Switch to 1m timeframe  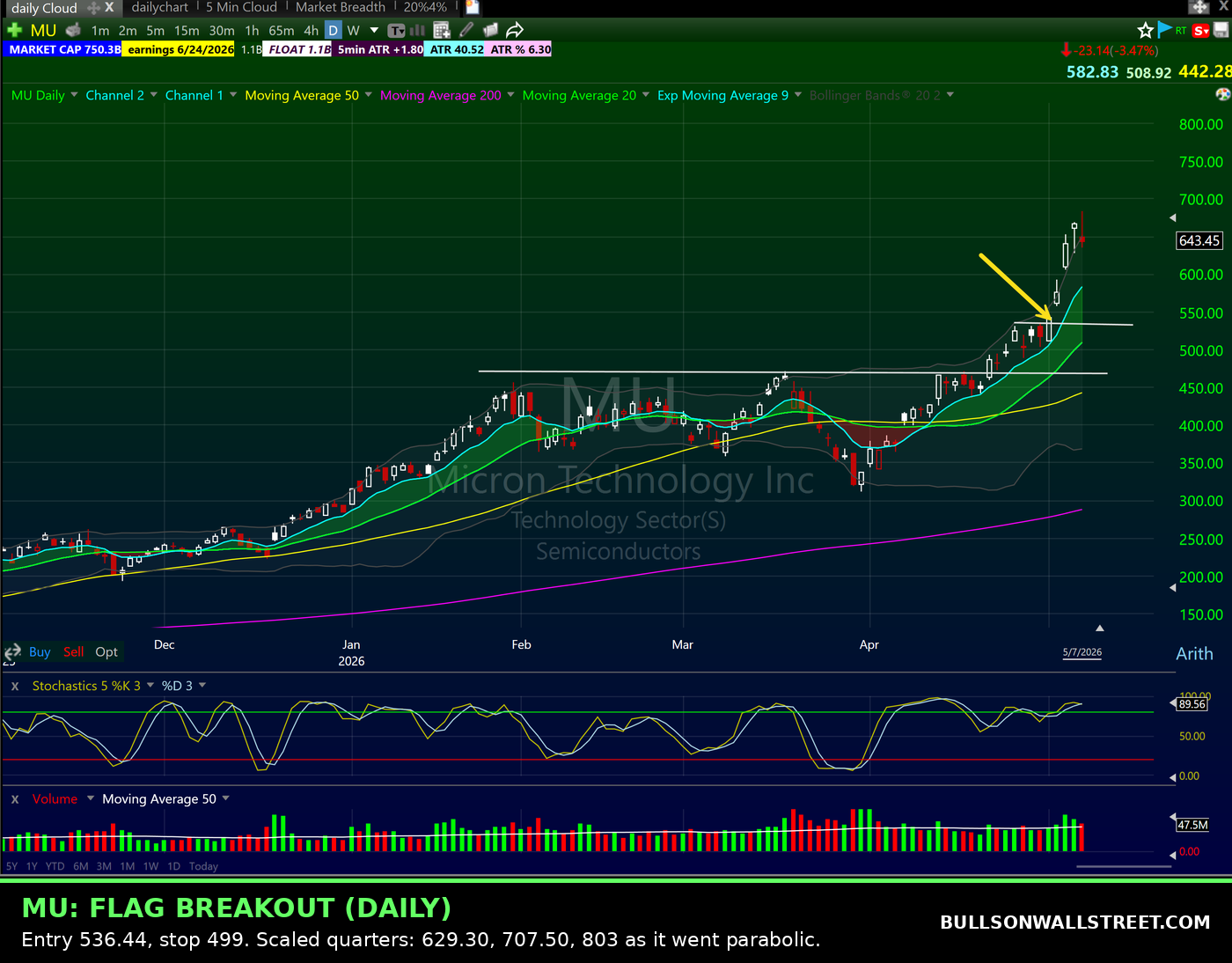click(x=100, y=31)
